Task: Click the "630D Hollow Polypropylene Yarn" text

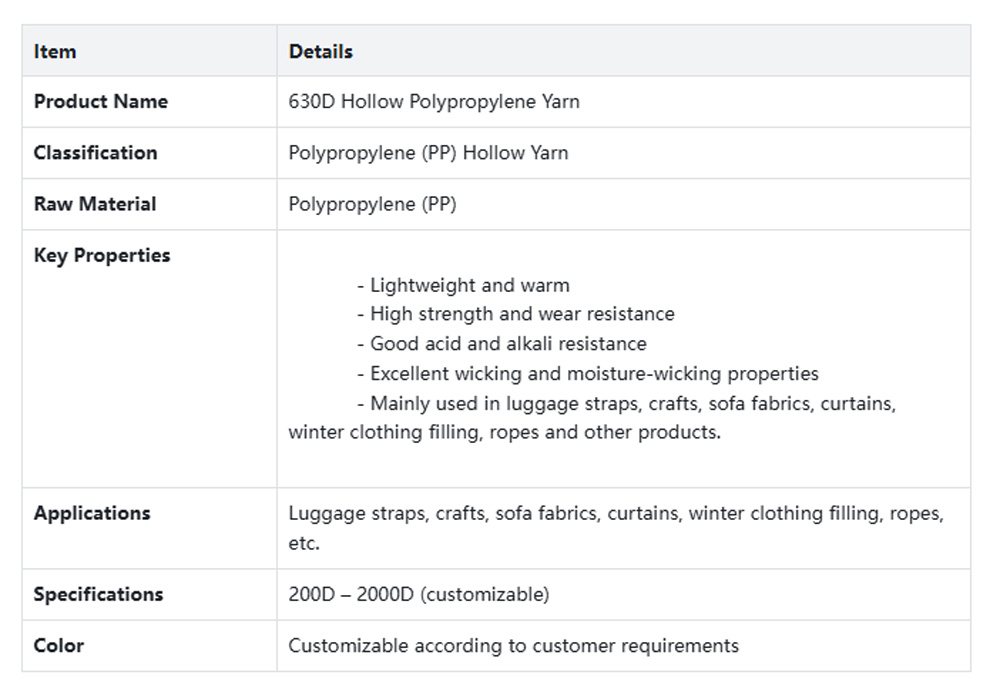Action: pos(433,102)
